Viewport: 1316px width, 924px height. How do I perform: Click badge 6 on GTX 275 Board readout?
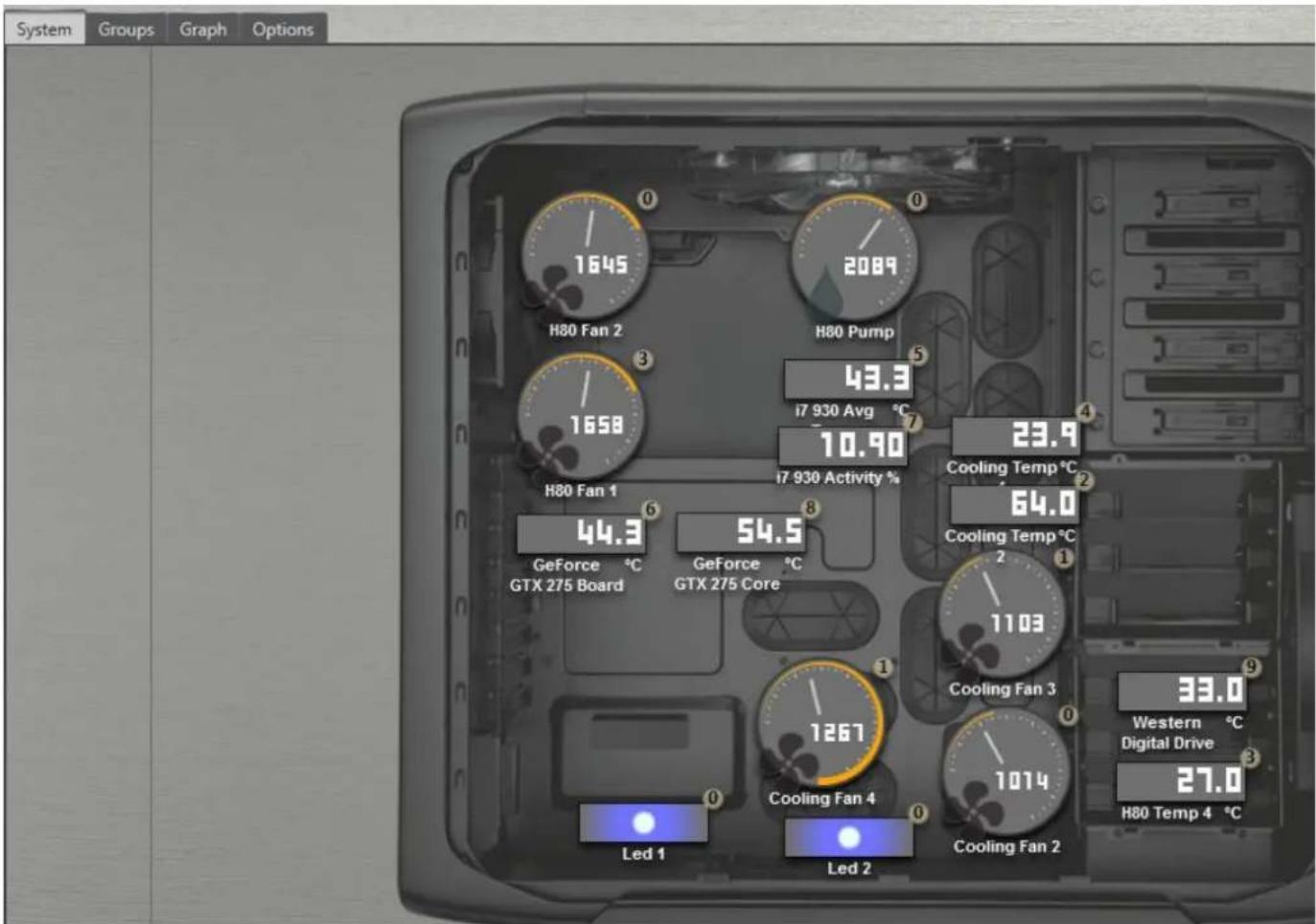(651, 509)
